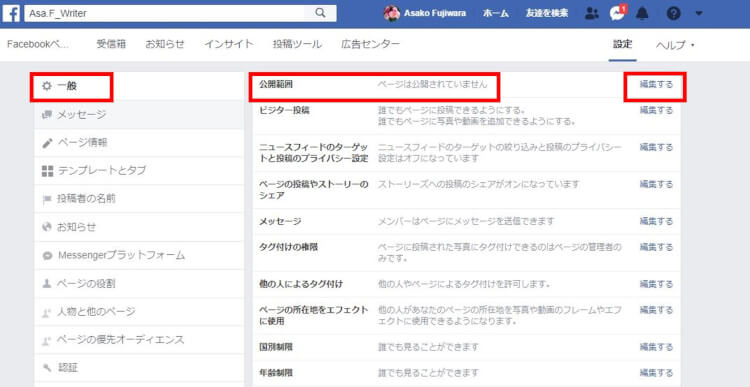Open the インサイト tab

(x=229, y=44)
